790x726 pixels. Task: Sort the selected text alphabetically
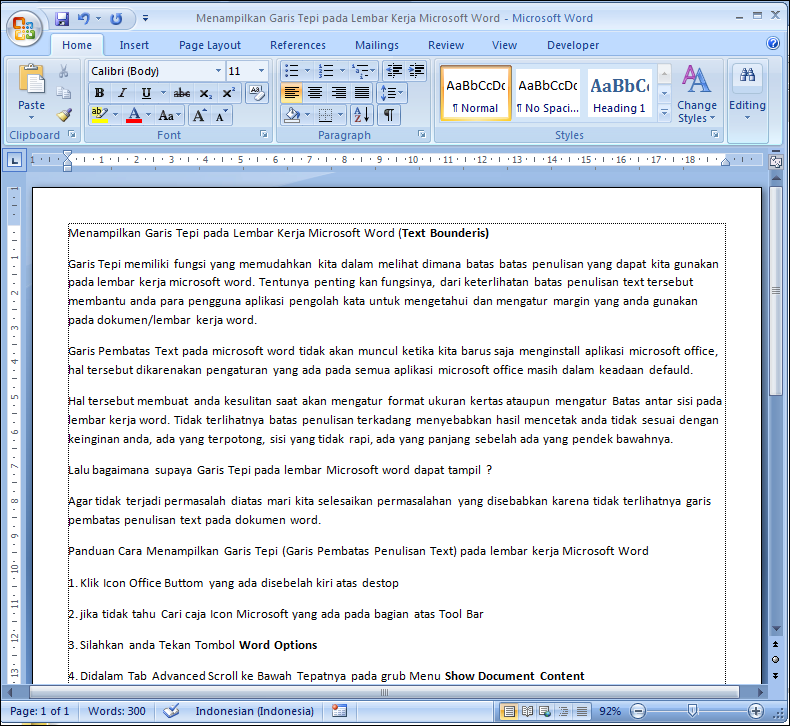[x=362, y=115]
